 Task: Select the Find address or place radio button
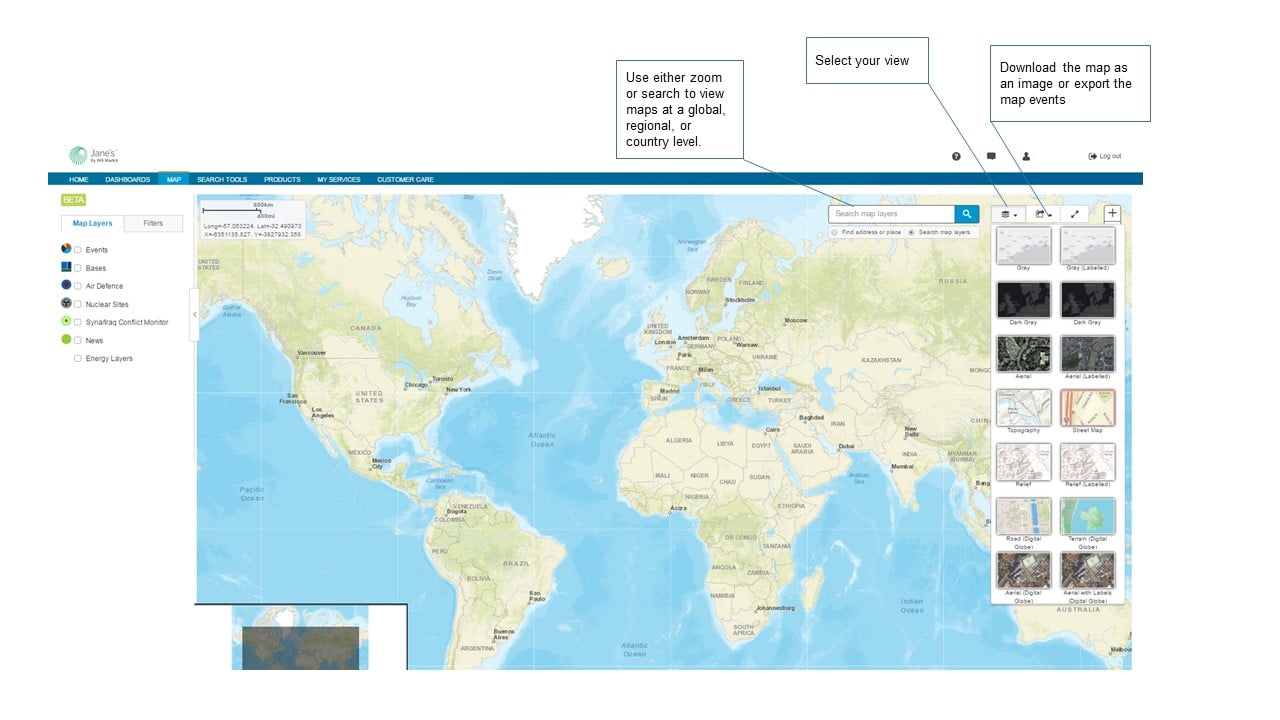pyautogui.click(x=834, y=232)
